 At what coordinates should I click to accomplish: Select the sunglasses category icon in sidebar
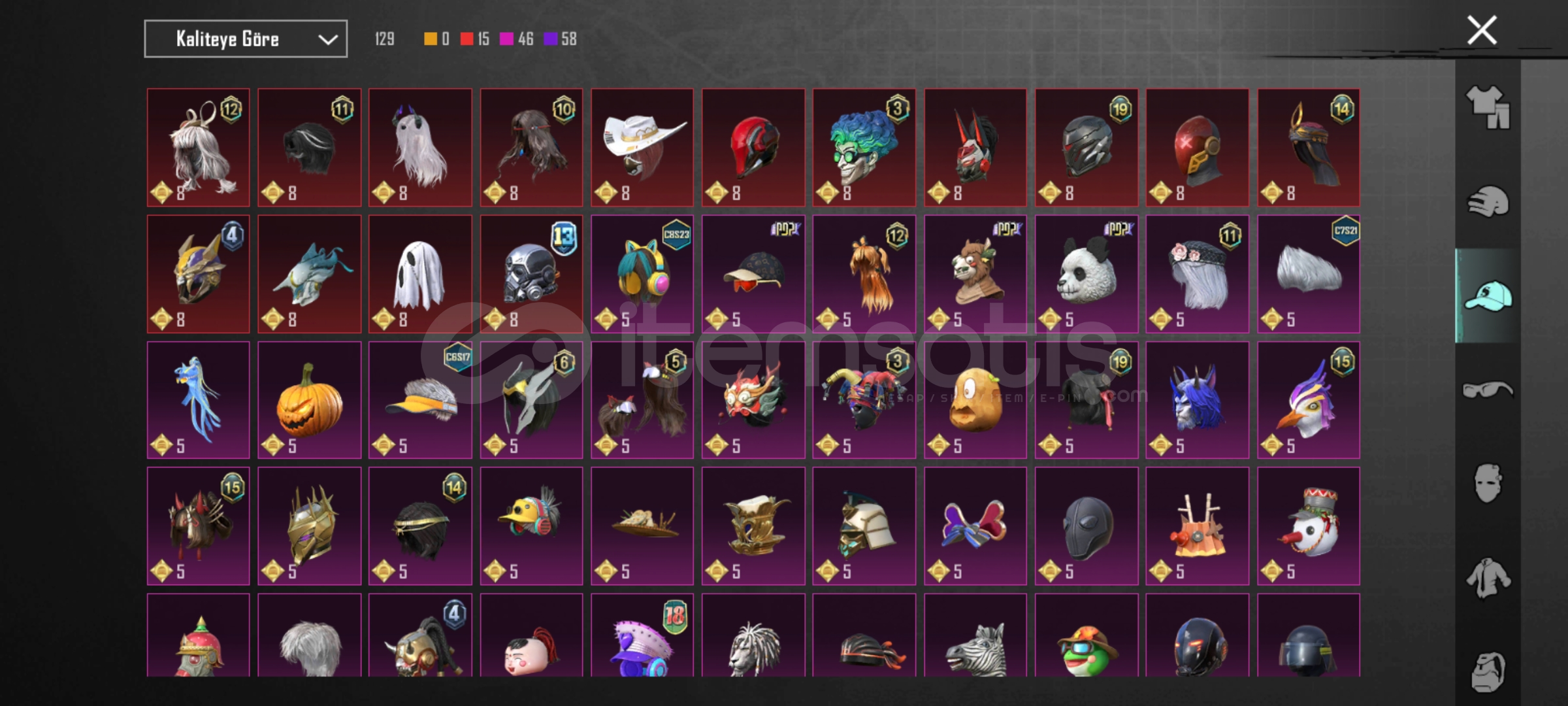click(x=1488, y=390)
